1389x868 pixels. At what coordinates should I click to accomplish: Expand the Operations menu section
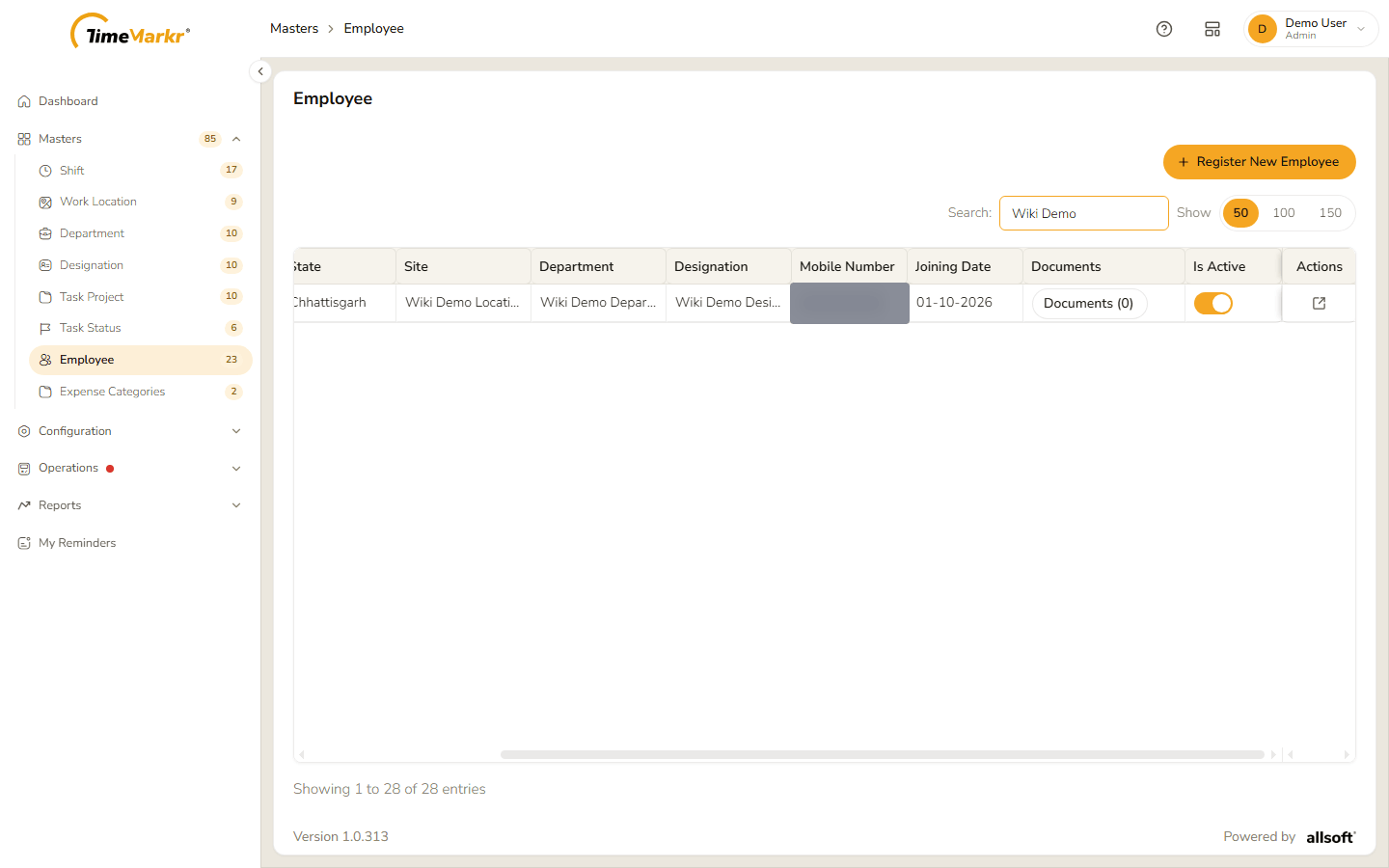pos(130,469)
